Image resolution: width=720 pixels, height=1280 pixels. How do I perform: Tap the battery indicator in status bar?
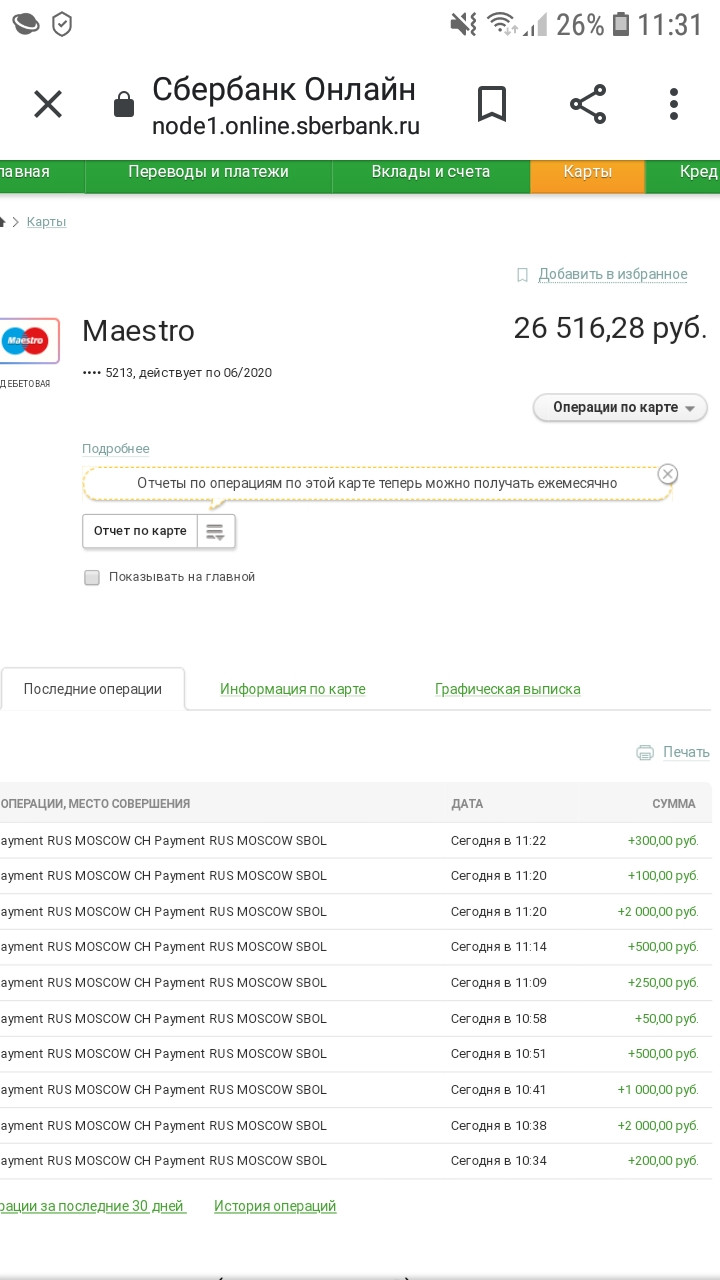[621, 24]
